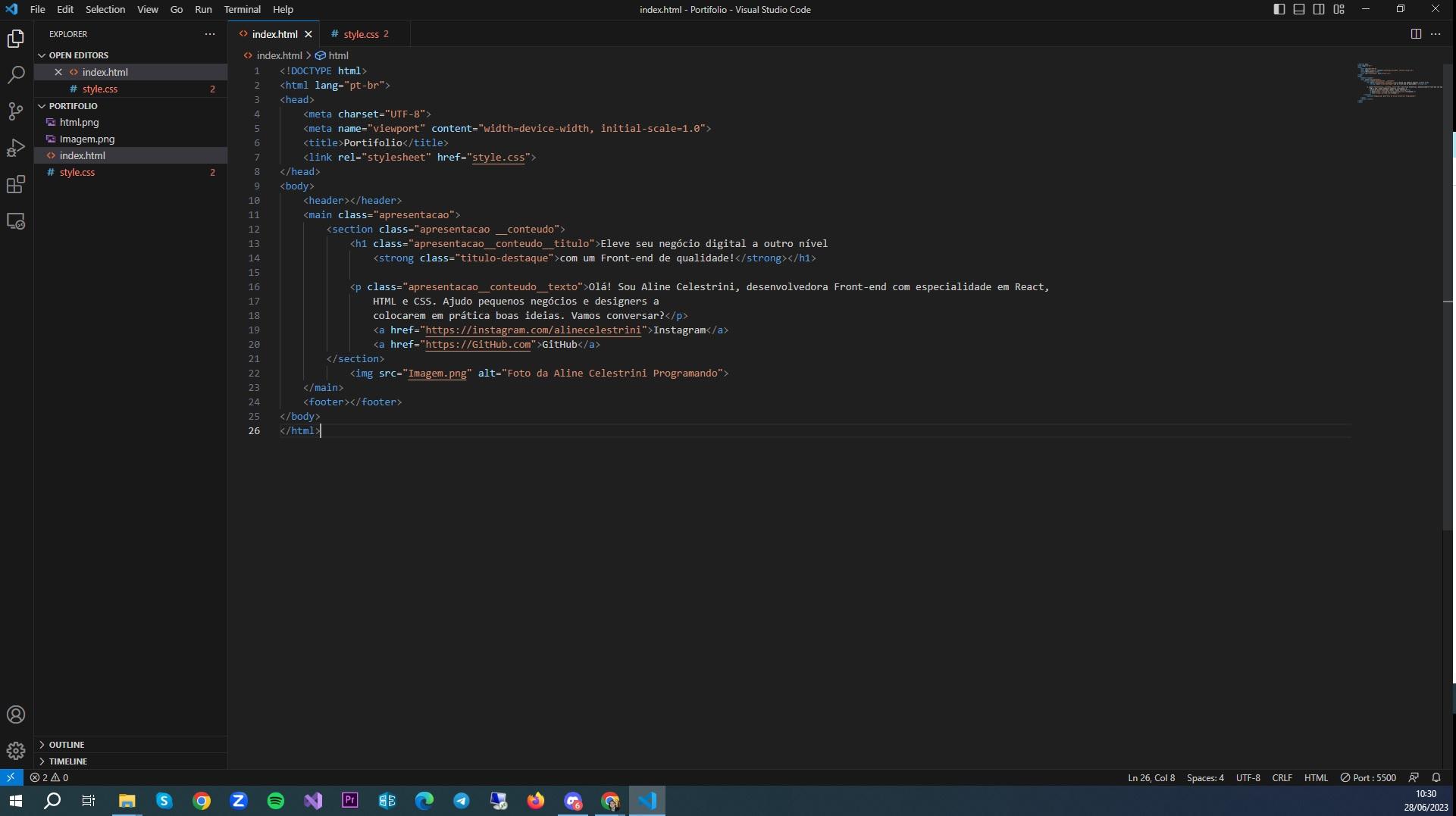Expand the Outline section
Viewport: 1456px width, 816px height.
(130, 745)
